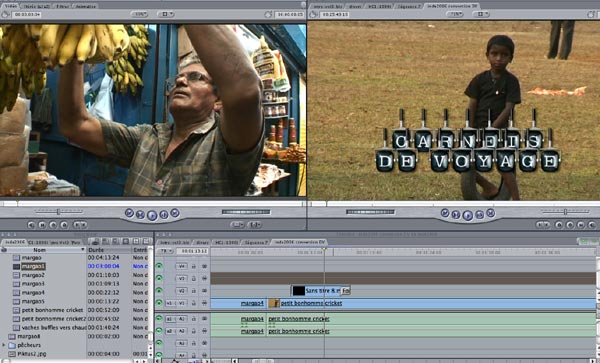Mute the A4 track with its green light
Viewport: 600px width, 363px height.
point(159,355)
